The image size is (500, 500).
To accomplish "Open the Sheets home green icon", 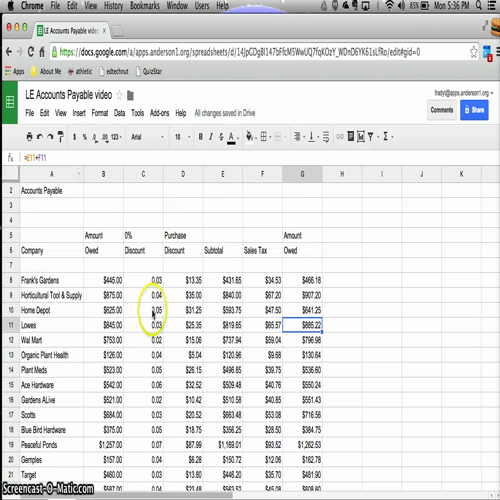I will pyautogui.click(x=10, y=102).
